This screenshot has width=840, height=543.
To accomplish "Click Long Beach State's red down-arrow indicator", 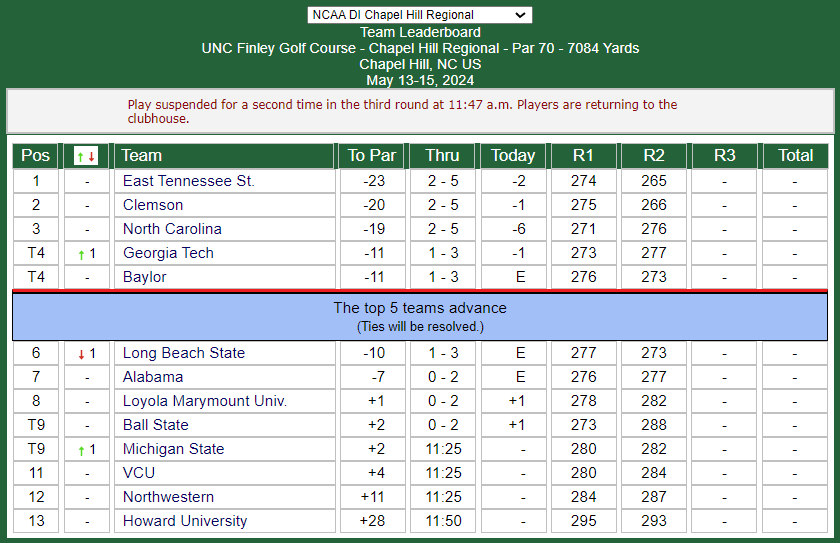I will pos(81,354).
